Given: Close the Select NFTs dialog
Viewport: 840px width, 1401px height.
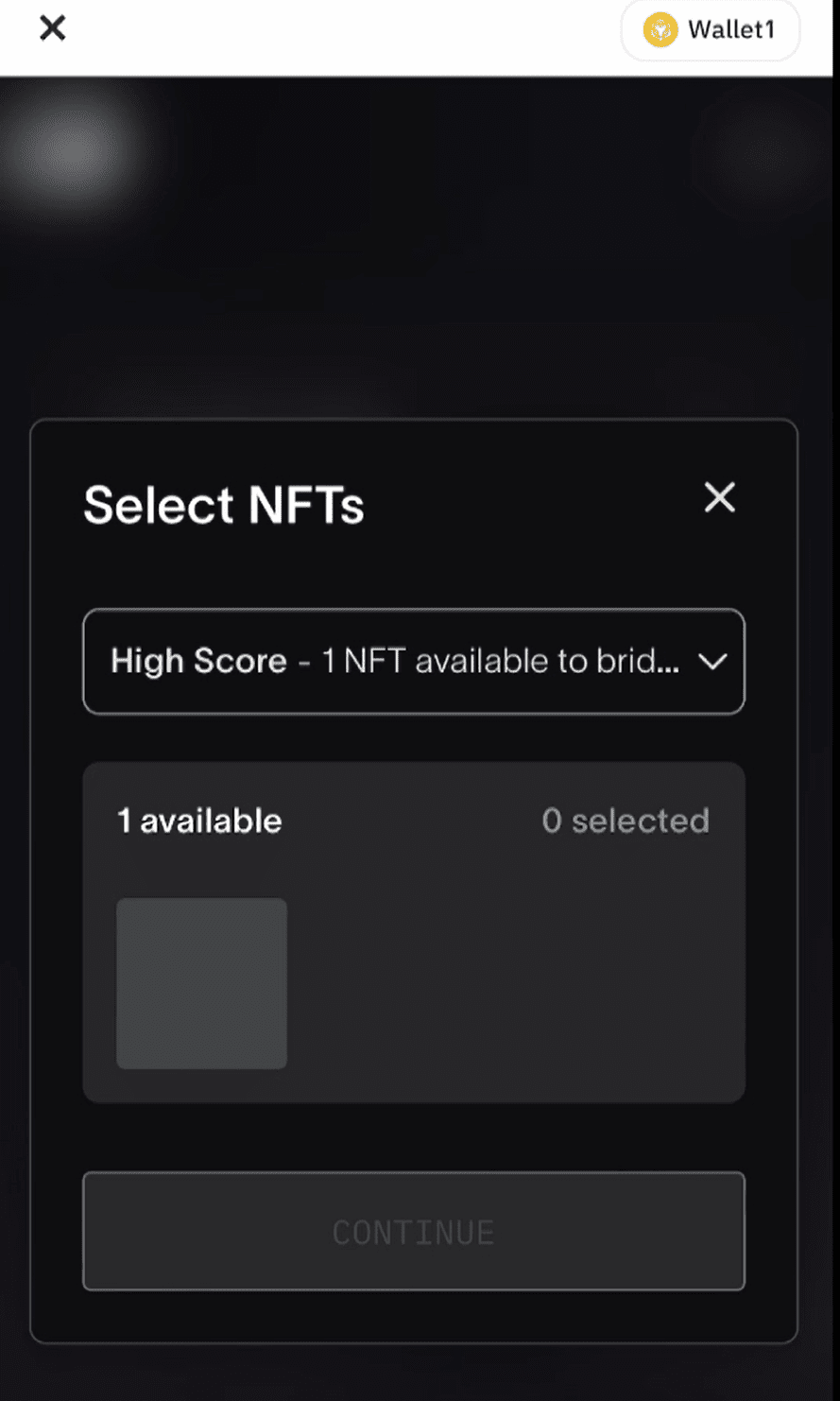Looking at the screenshot, I should 719,497.
